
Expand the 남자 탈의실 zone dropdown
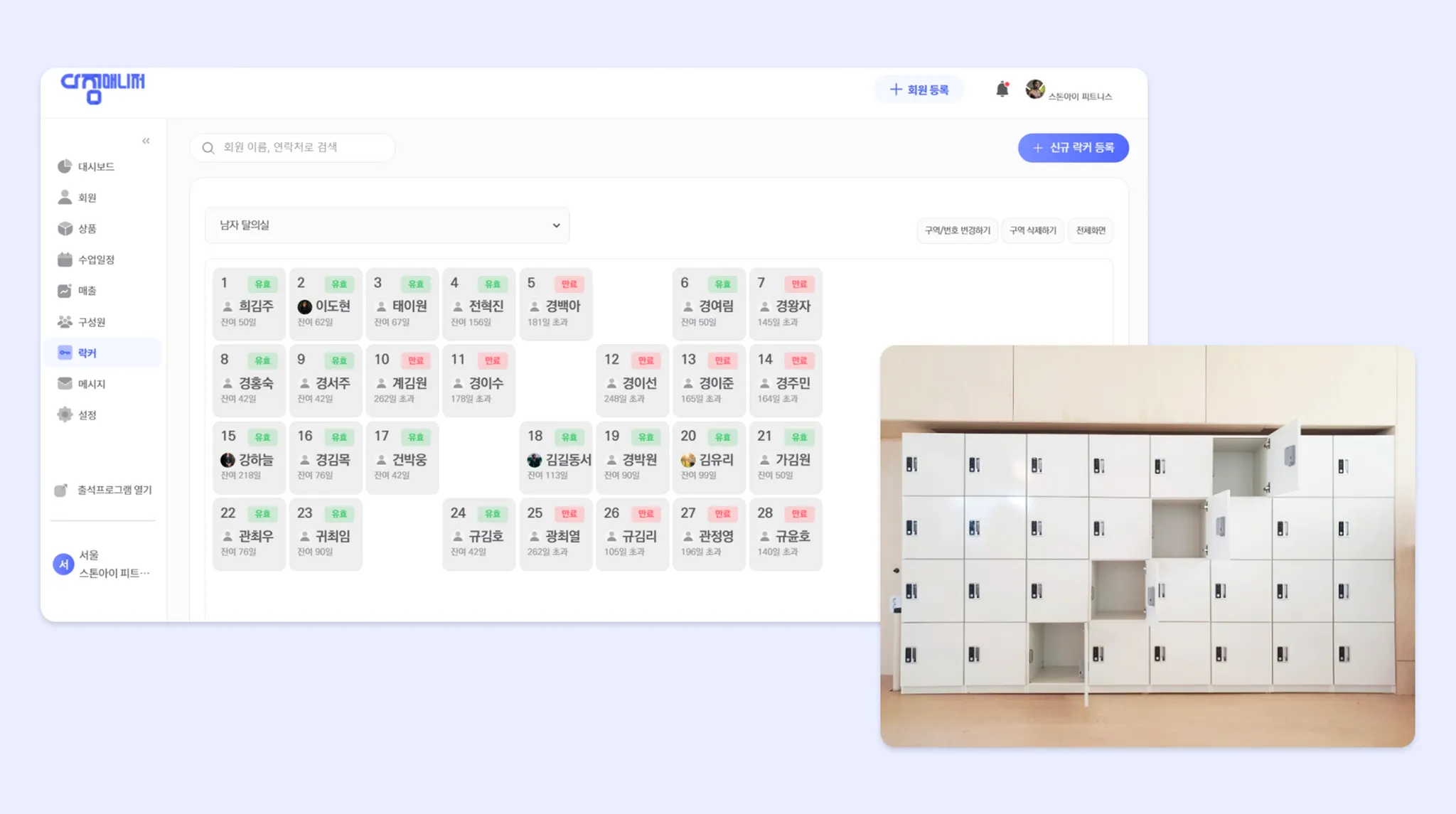[387, 225]
